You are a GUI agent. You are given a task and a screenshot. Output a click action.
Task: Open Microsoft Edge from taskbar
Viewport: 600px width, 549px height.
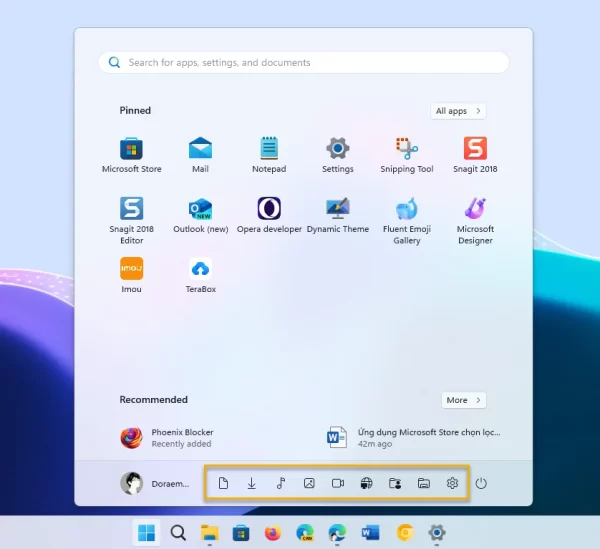tap(337, 533)
